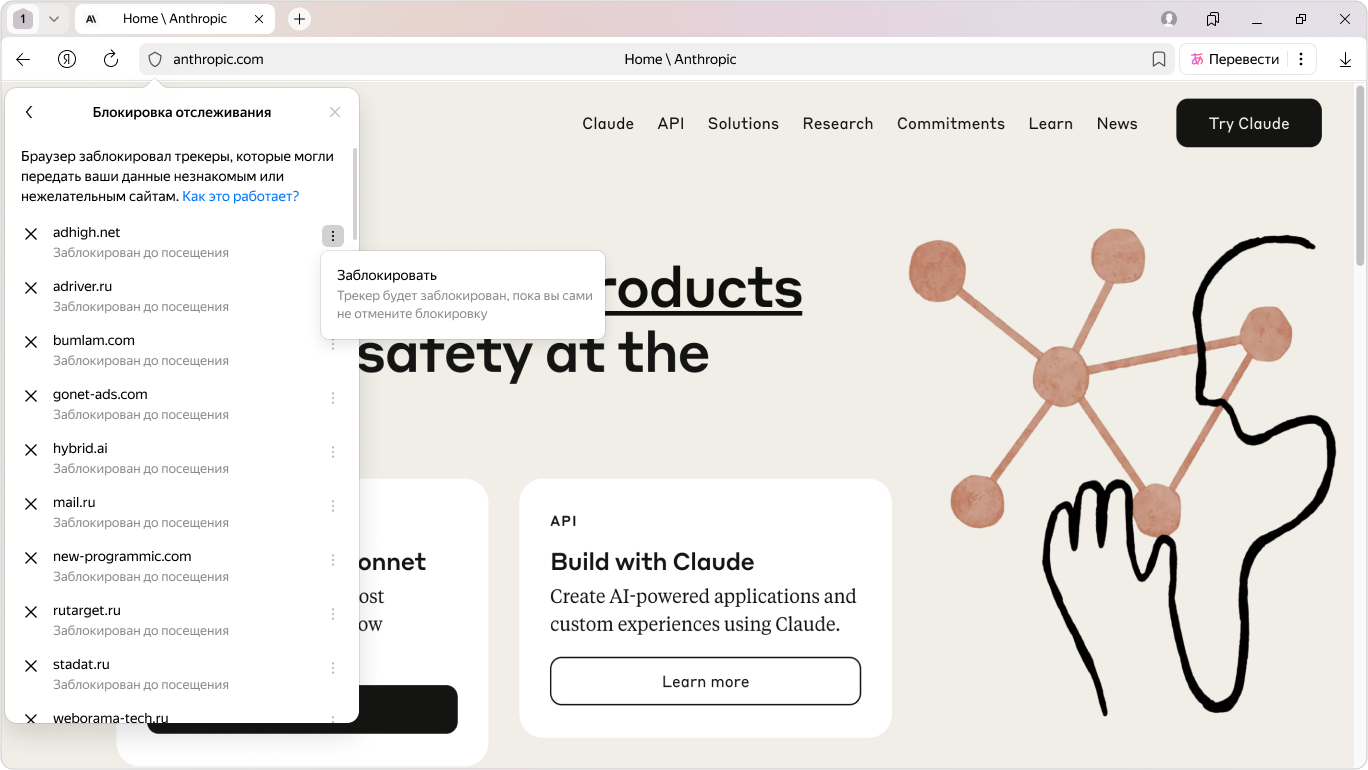The width and height of the screenshot is (1368, 770).
Task: Click the Try Claude button
Action: click(1248, 123)
